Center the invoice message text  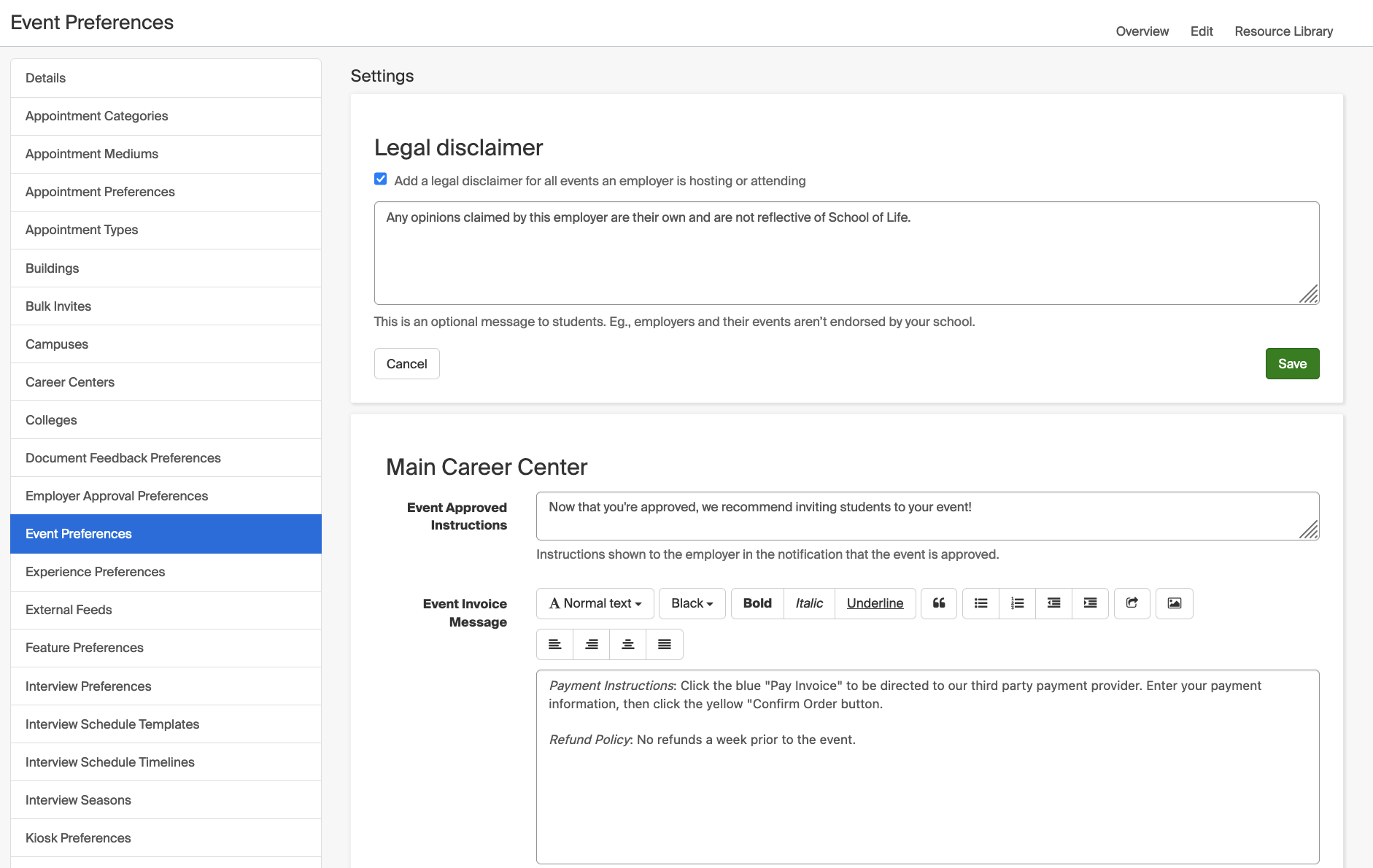point(628,644)
